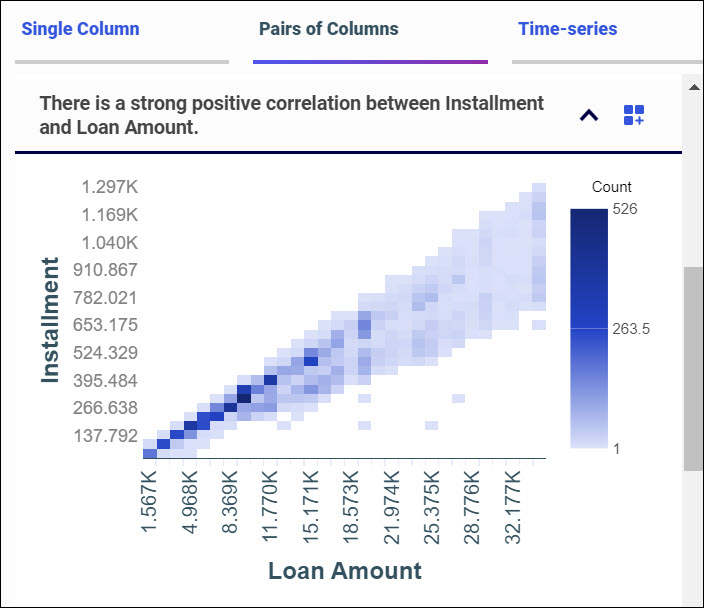Image resolution: width=704 pixels, height=608 pixels.
Task: Click the 526 maximum legend value
Action: pyautogui.click(x=626, y=209)
